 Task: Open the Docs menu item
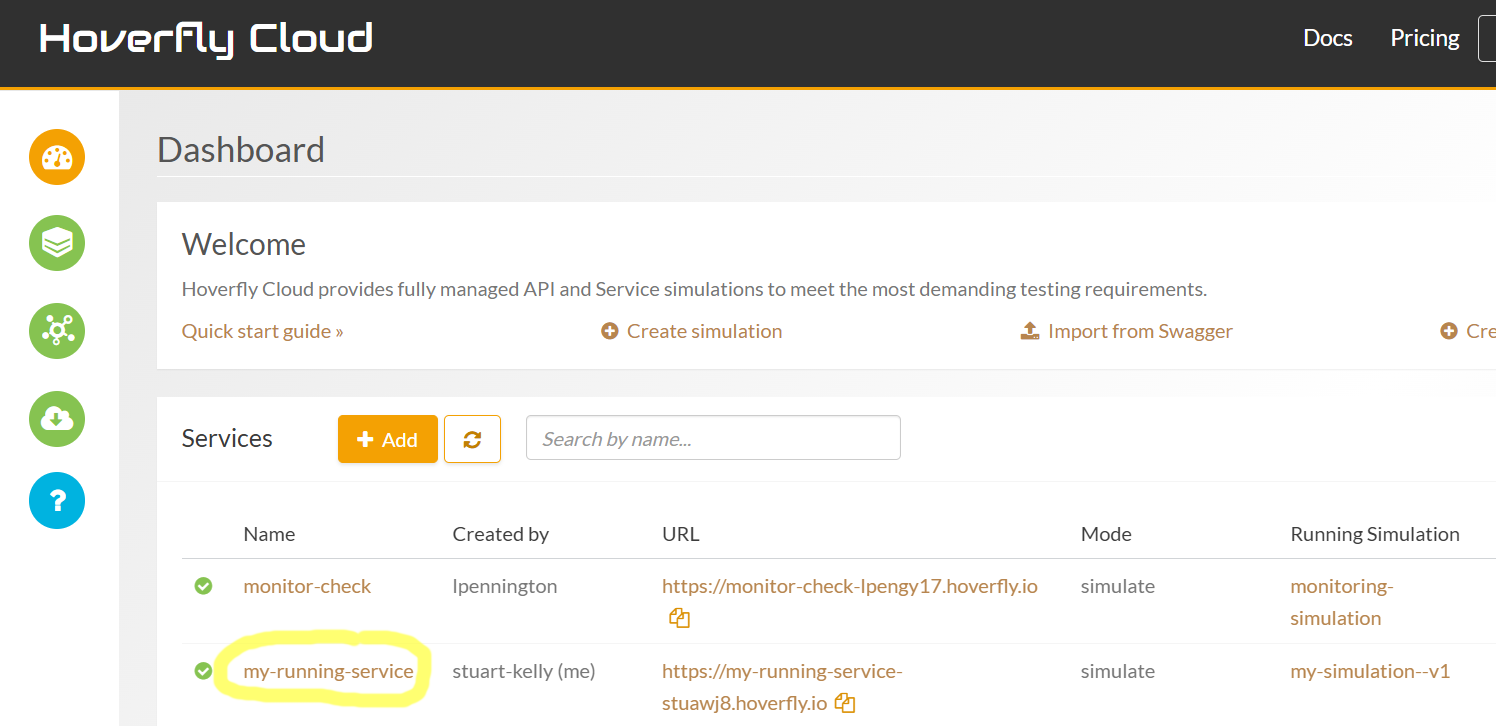(1327, 38)
